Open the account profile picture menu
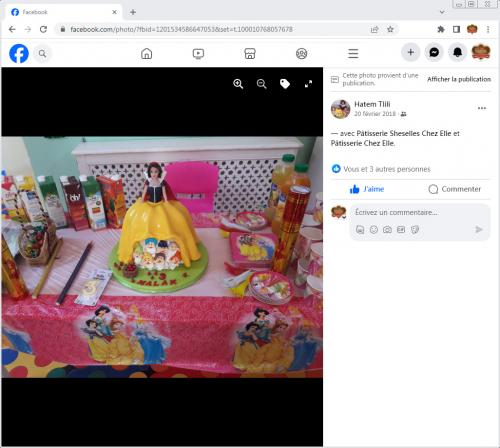 point(481,52)
